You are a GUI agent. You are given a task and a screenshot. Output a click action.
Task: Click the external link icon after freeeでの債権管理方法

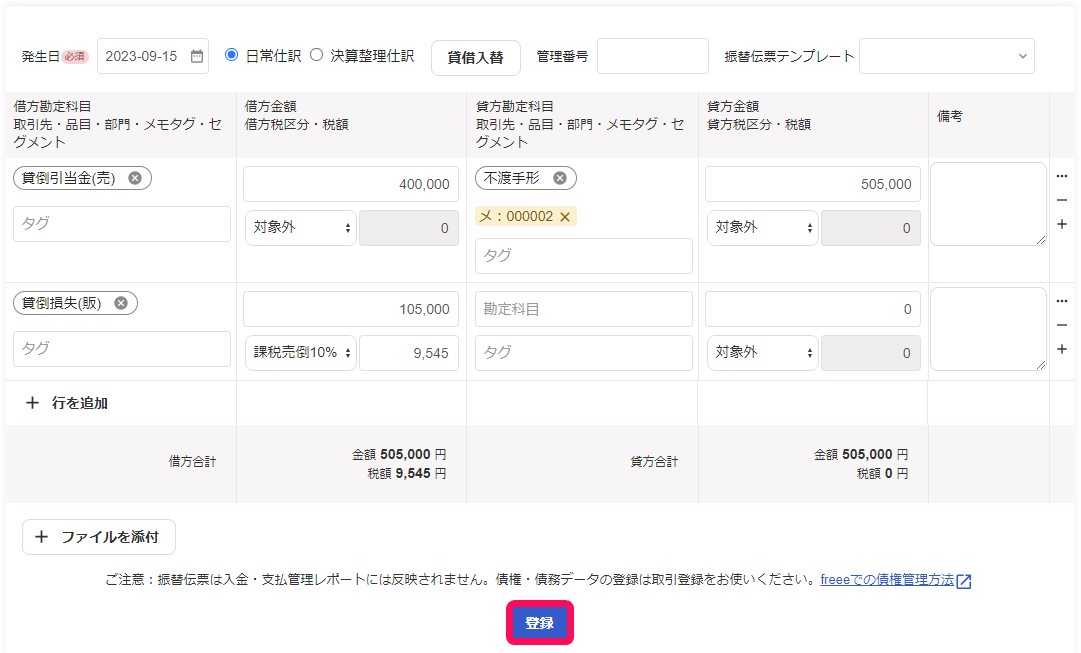pos(964,581)
